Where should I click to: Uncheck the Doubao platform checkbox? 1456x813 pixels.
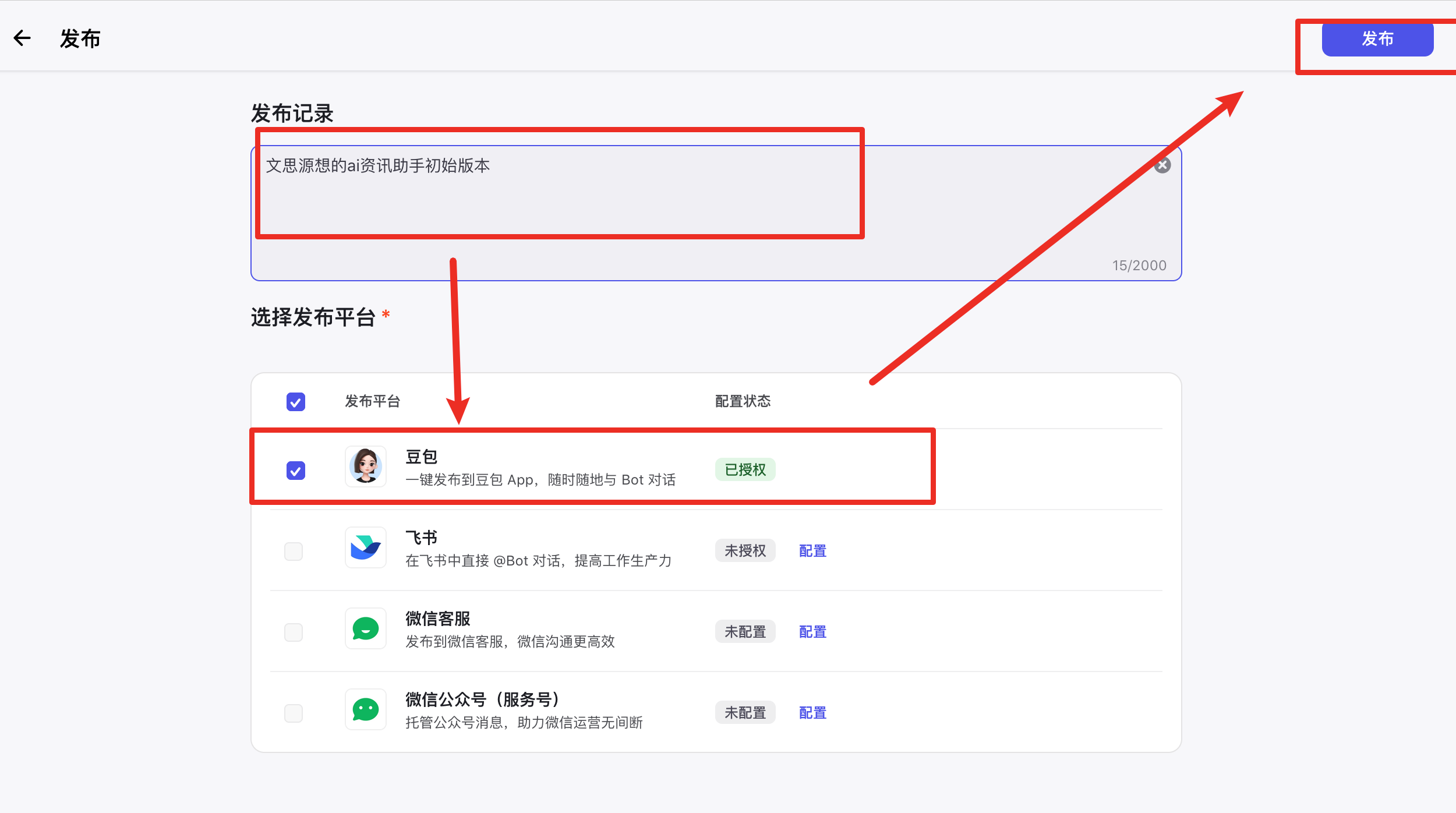pyautogui.click(x=296, y=471)
